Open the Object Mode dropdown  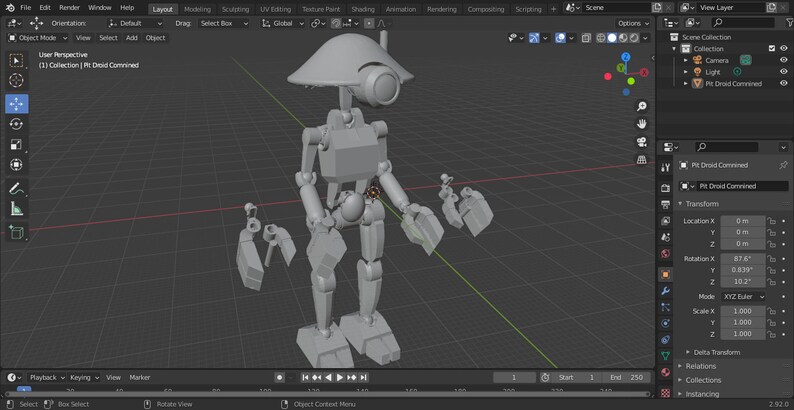point(38,38)
